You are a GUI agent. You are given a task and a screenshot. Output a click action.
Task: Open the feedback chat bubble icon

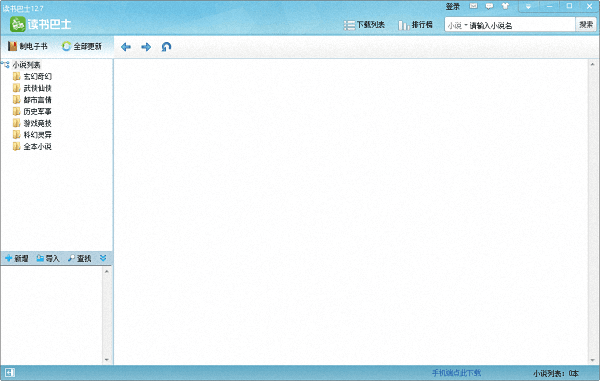[489, 6]
